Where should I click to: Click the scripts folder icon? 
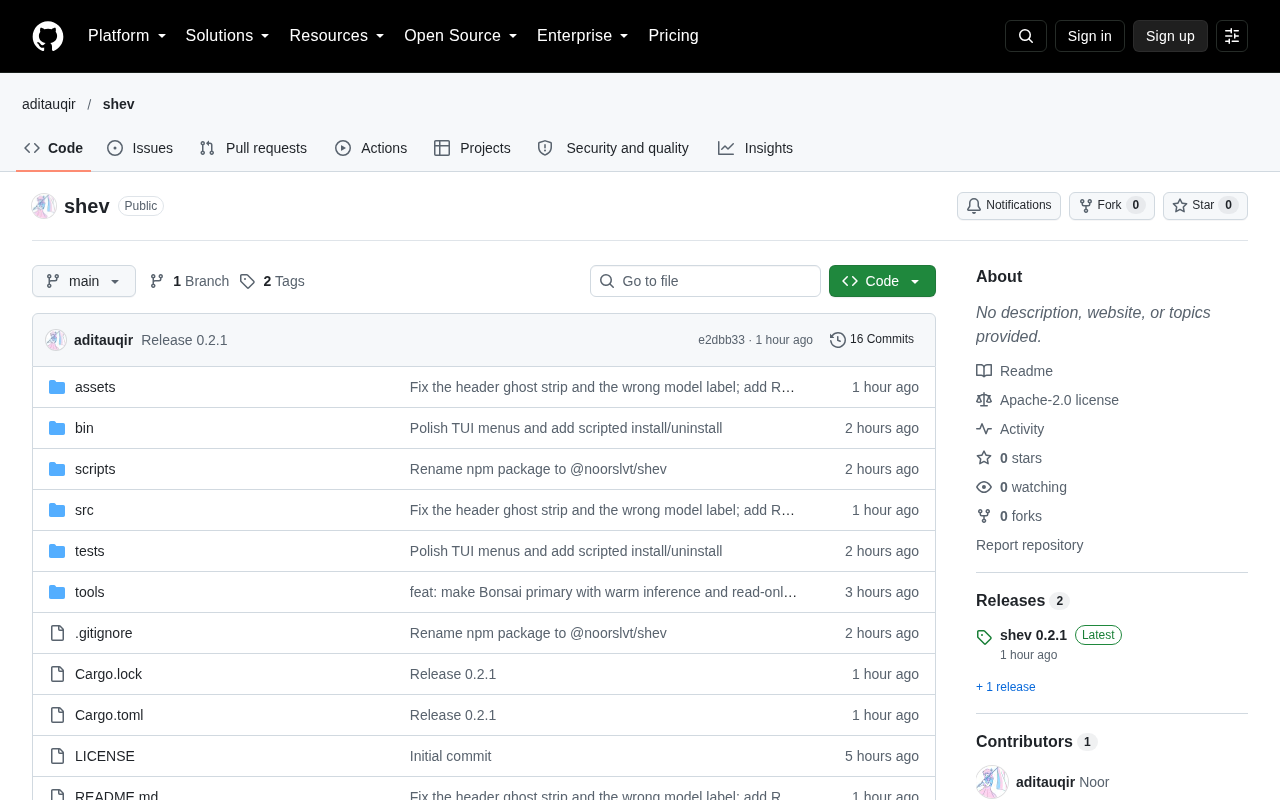[57, 469]
